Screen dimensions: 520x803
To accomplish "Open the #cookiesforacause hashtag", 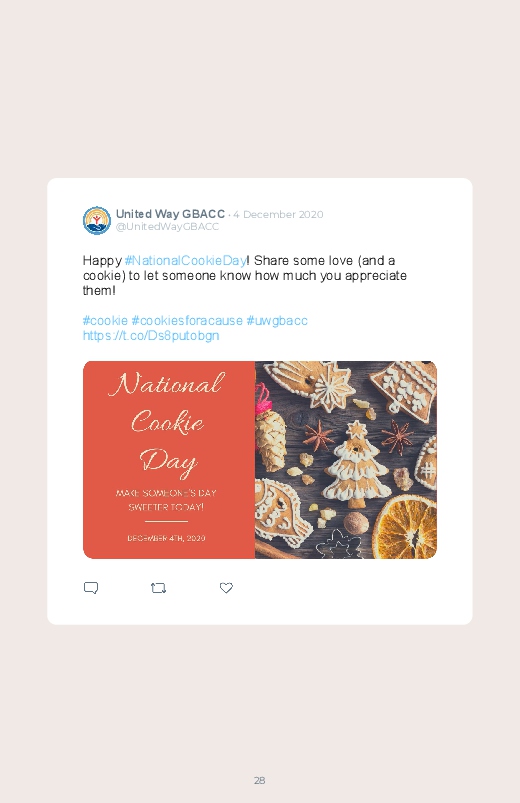I will [187, 321].
